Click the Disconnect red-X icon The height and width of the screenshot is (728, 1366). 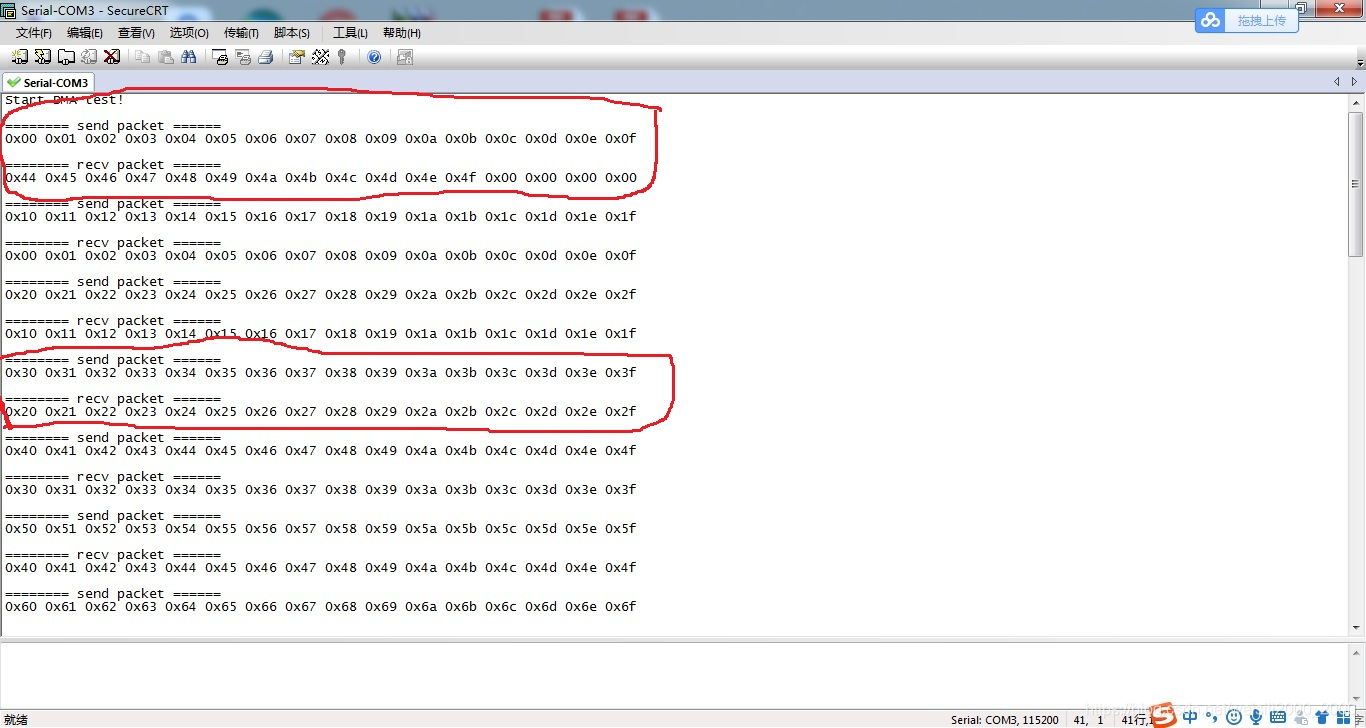pos(112,57)
